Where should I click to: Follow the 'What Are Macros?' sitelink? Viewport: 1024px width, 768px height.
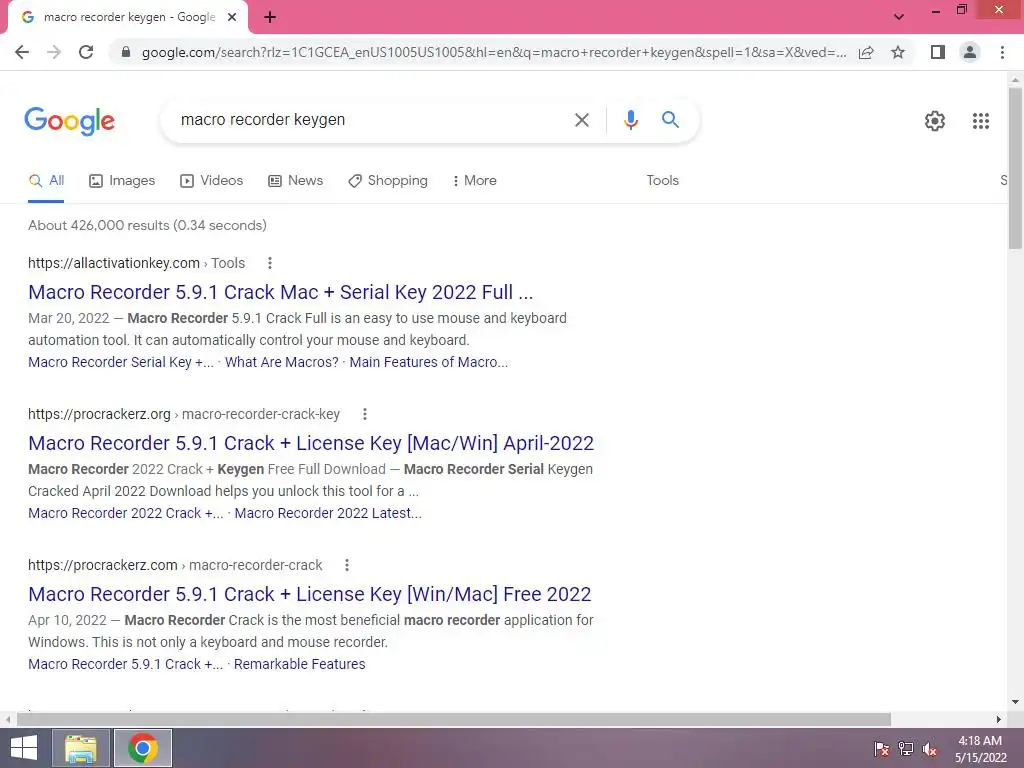[281, 362]
